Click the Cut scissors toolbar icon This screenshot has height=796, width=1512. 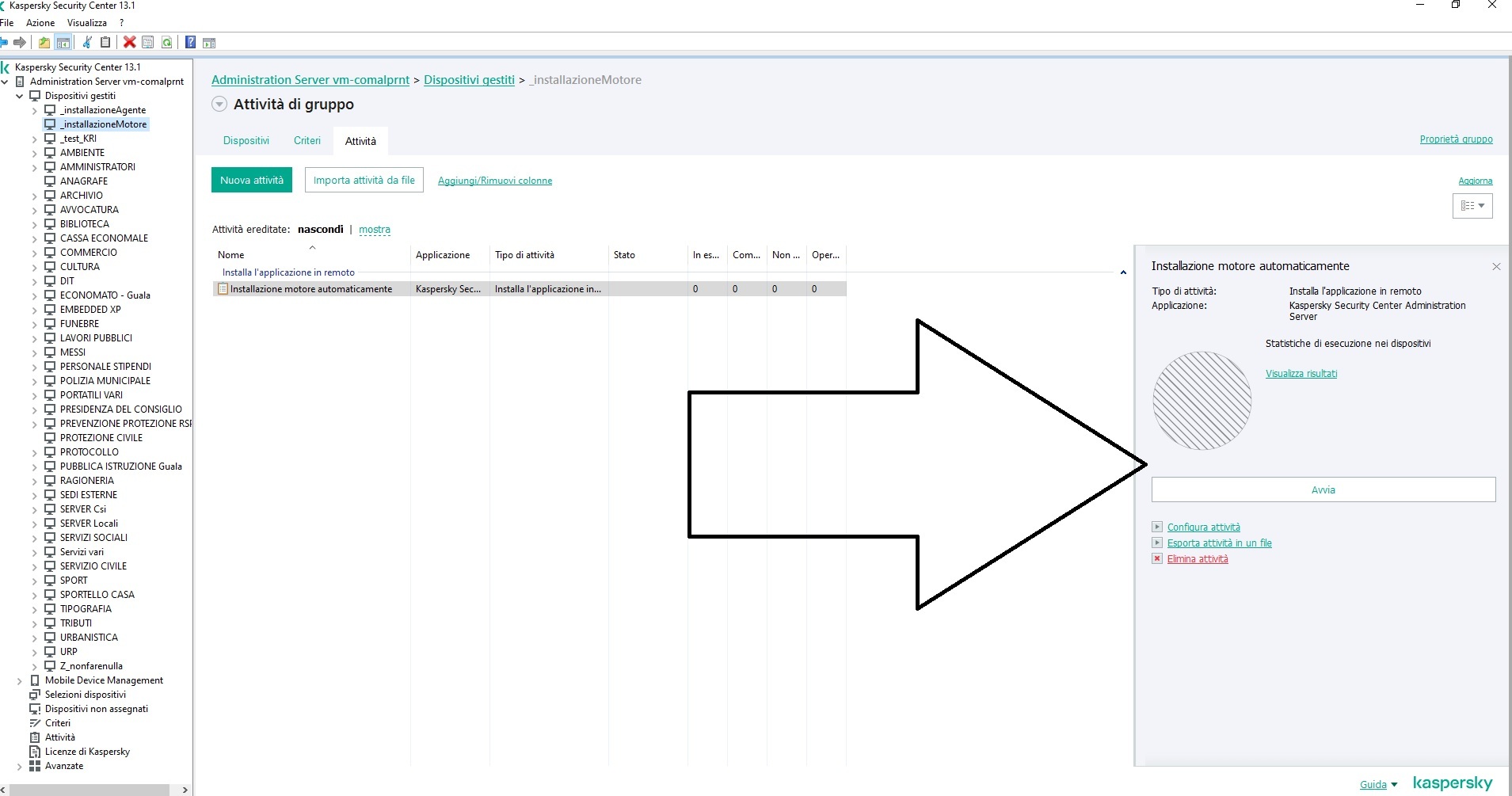click(87, 42)
